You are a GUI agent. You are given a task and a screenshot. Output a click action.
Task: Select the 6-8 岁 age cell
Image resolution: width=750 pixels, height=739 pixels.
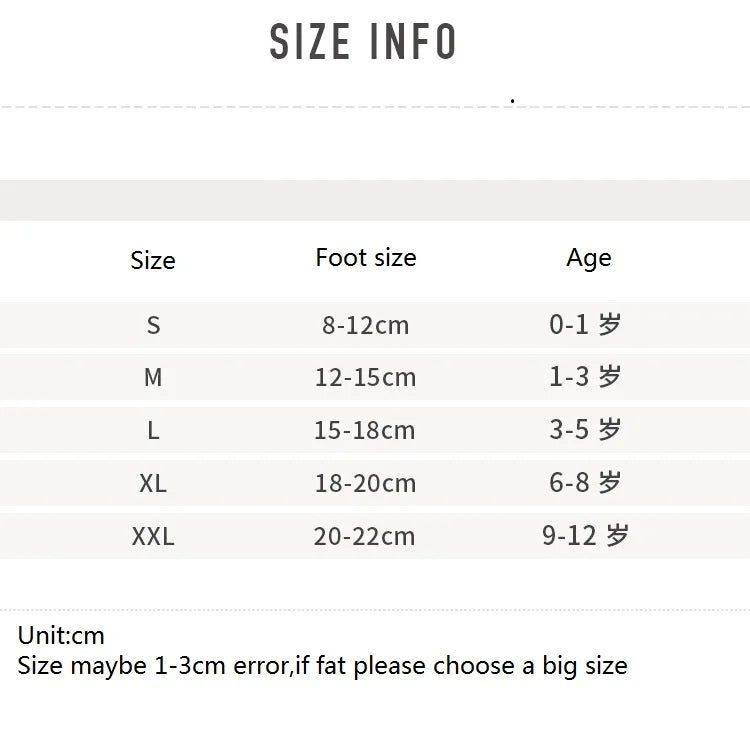585,483
